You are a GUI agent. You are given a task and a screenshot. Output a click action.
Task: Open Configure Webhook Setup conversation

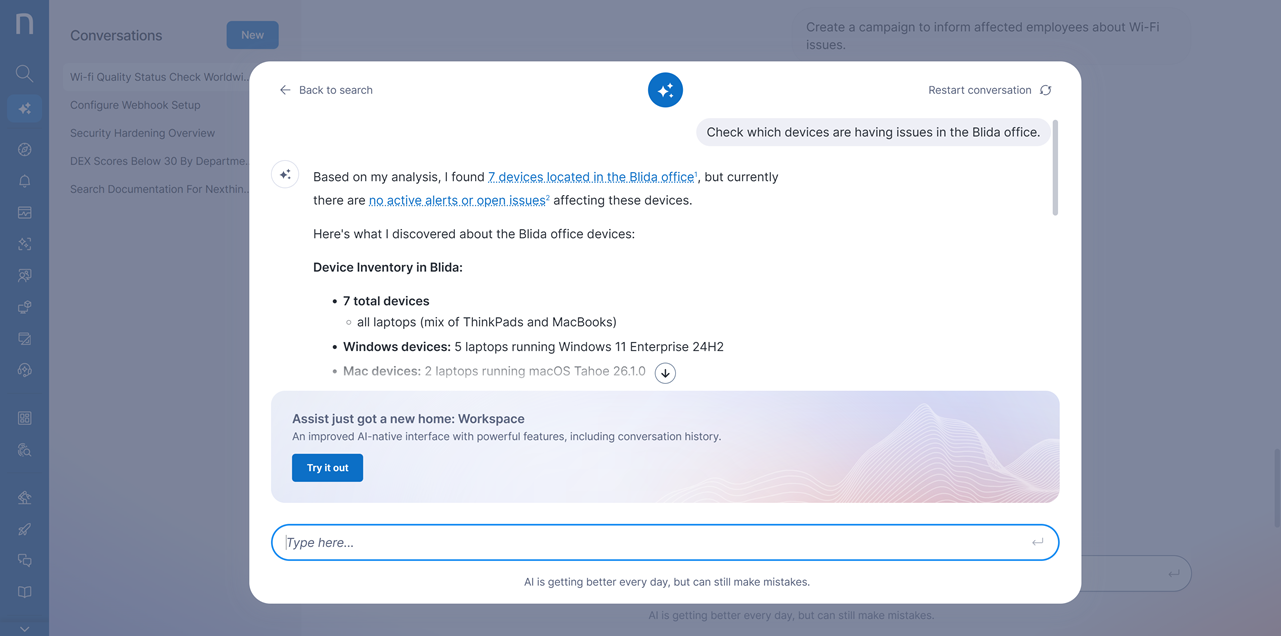click(135, 105)
